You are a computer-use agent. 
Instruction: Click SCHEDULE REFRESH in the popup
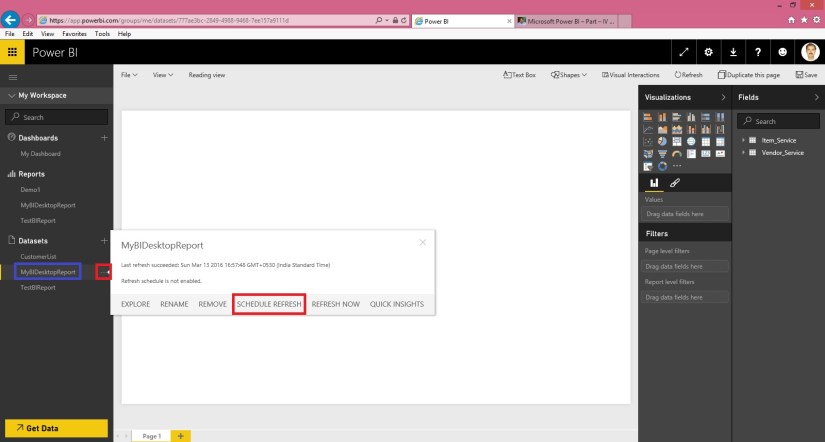point(269,304)
